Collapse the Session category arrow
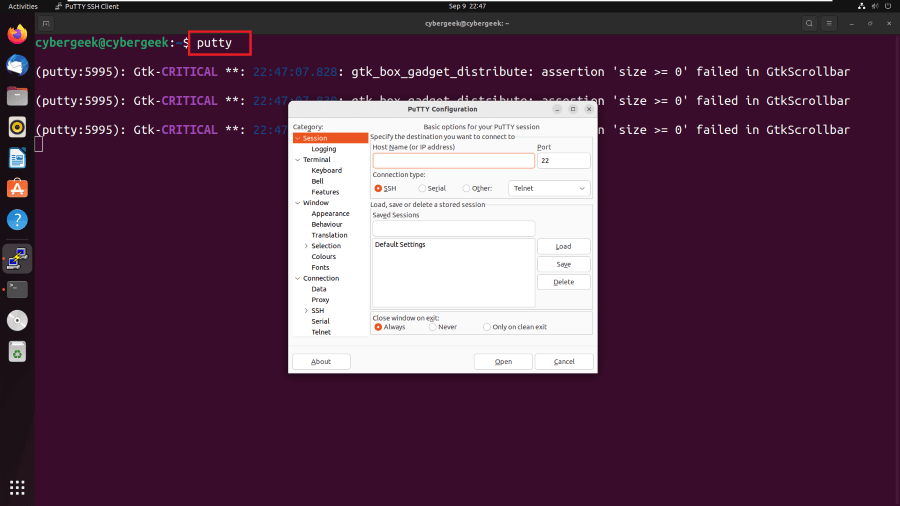The image size is (900, 506). coord(297,138)
